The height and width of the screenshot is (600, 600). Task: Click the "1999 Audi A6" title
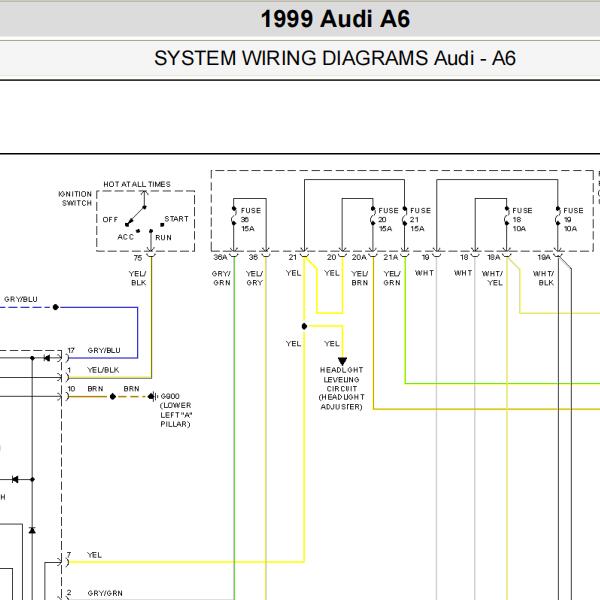[x=335, y=19]
